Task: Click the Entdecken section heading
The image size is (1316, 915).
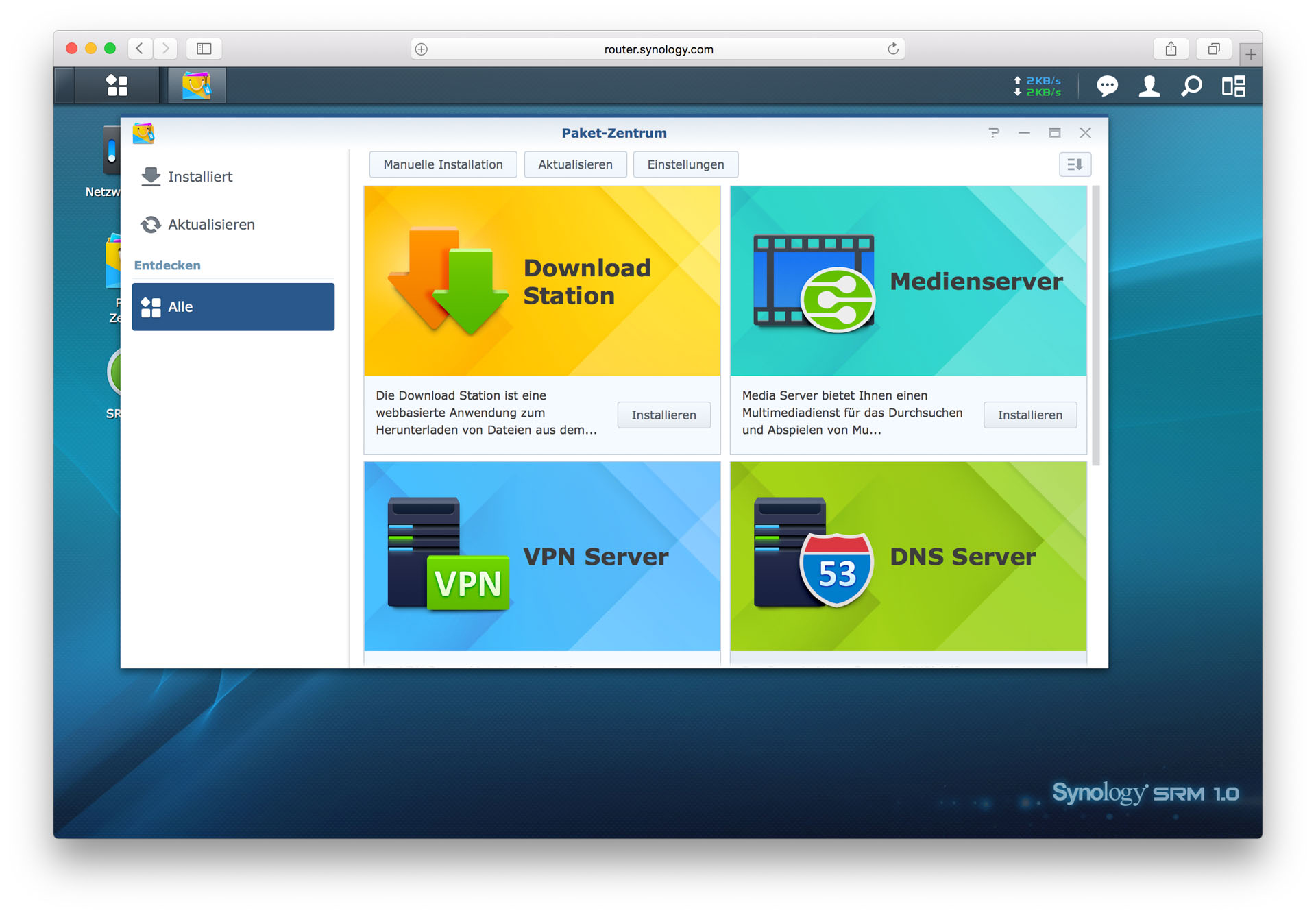Action: 167,265
